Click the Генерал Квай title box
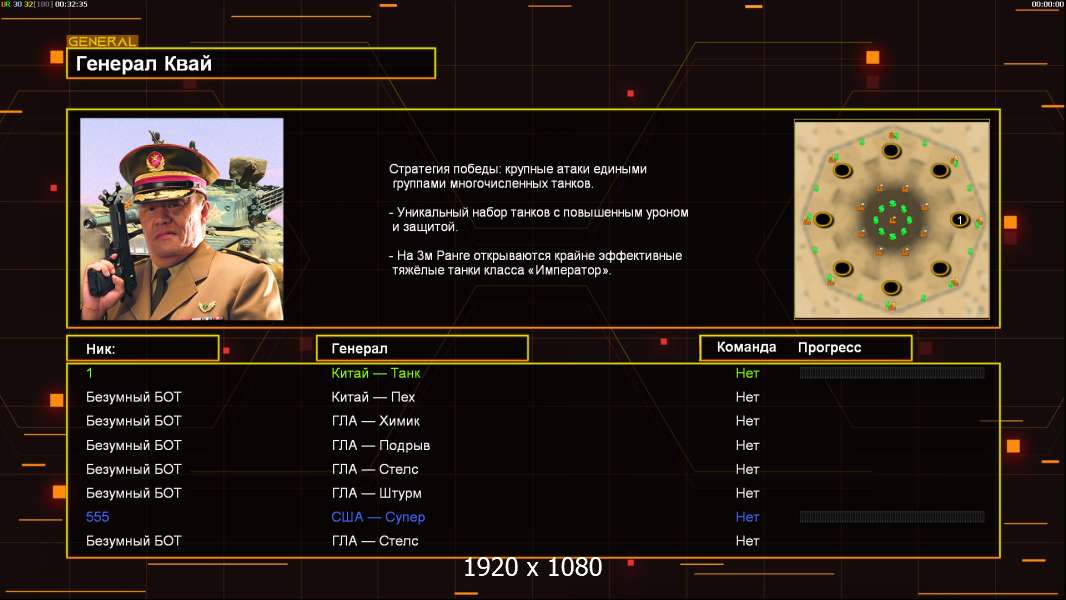1066x600 pixels. click(x=250, y=64)
